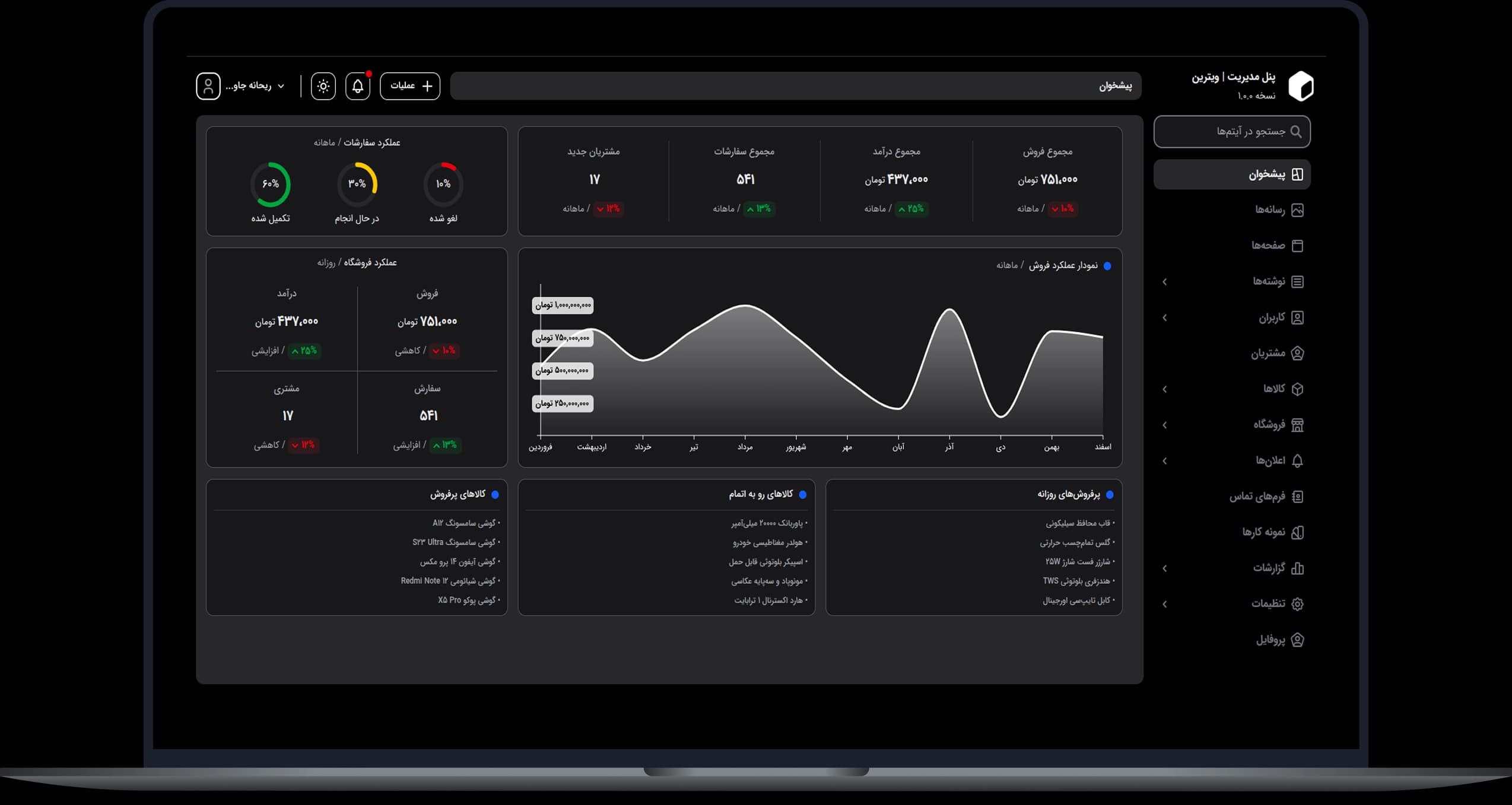Viewport: 1512px width, 805px height.
Task: Click the magnifier icon in sidebar search
Action: [1296, 132]
